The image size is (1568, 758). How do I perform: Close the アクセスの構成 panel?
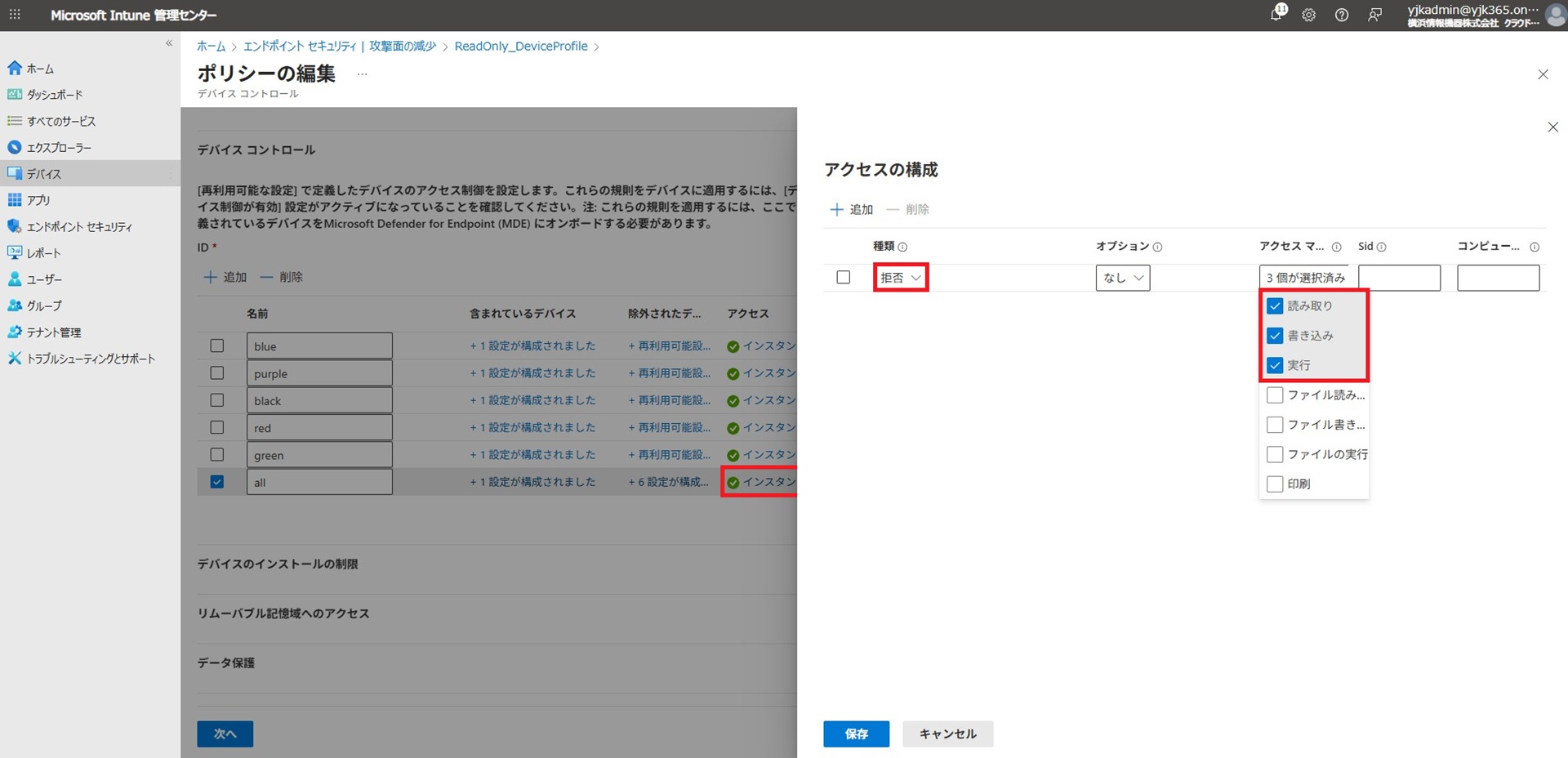(x=1552, y=127)
